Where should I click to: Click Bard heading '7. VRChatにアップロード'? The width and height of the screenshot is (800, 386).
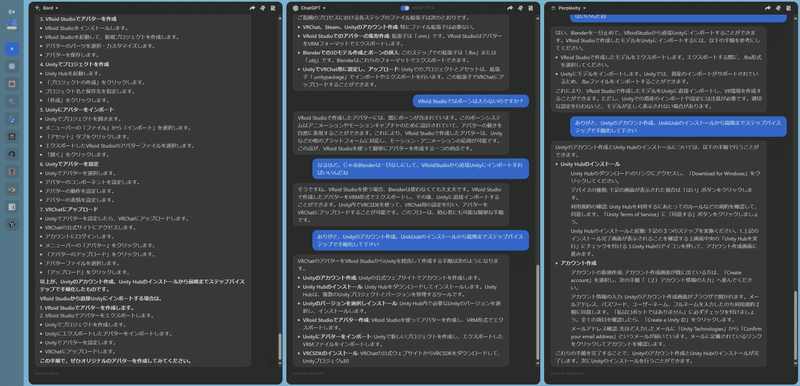tap(69, 209)
